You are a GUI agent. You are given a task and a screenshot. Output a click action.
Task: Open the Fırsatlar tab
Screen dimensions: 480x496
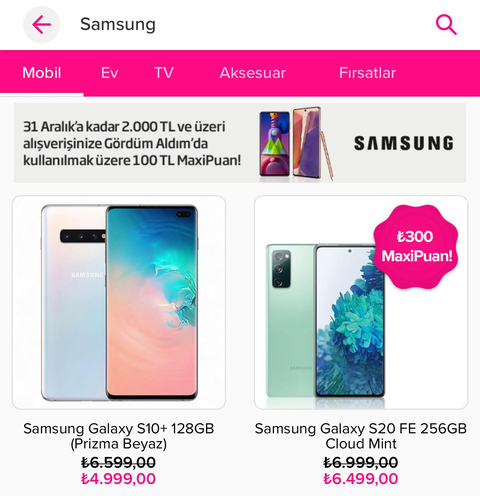tap(367, 73)
